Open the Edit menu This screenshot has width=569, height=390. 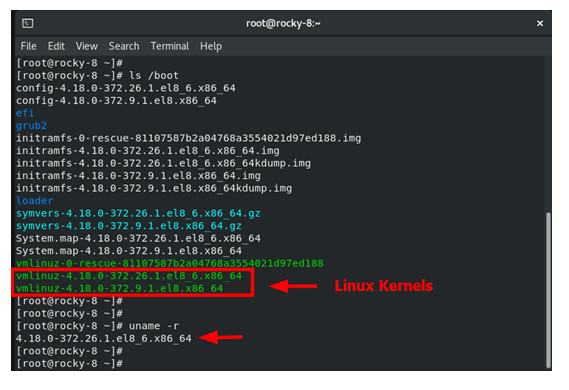pos(56,46)
